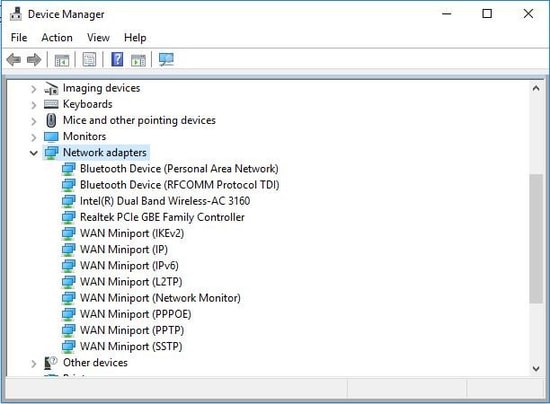Screen dimensions: 550x404
Task: Expand the Imaging devices node
Action: tap(33, 89)
